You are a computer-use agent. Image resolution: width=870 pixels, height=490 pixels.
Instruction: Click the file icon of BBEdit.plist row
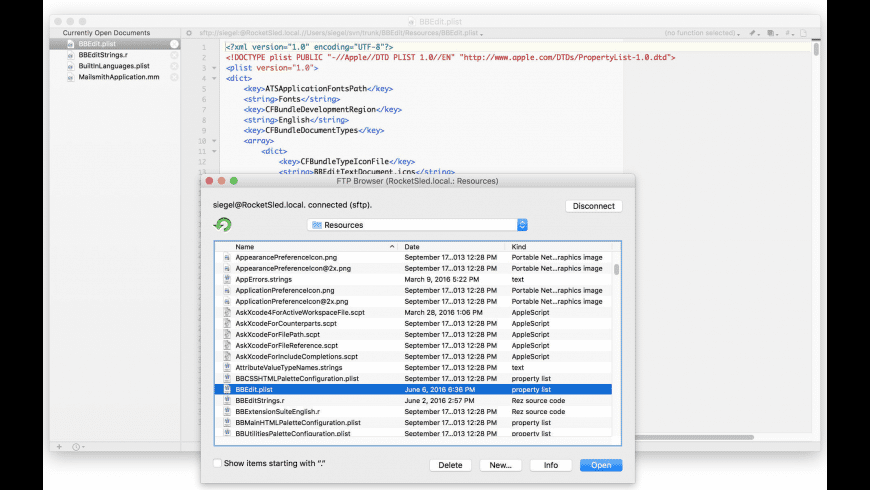coord(227,390)
